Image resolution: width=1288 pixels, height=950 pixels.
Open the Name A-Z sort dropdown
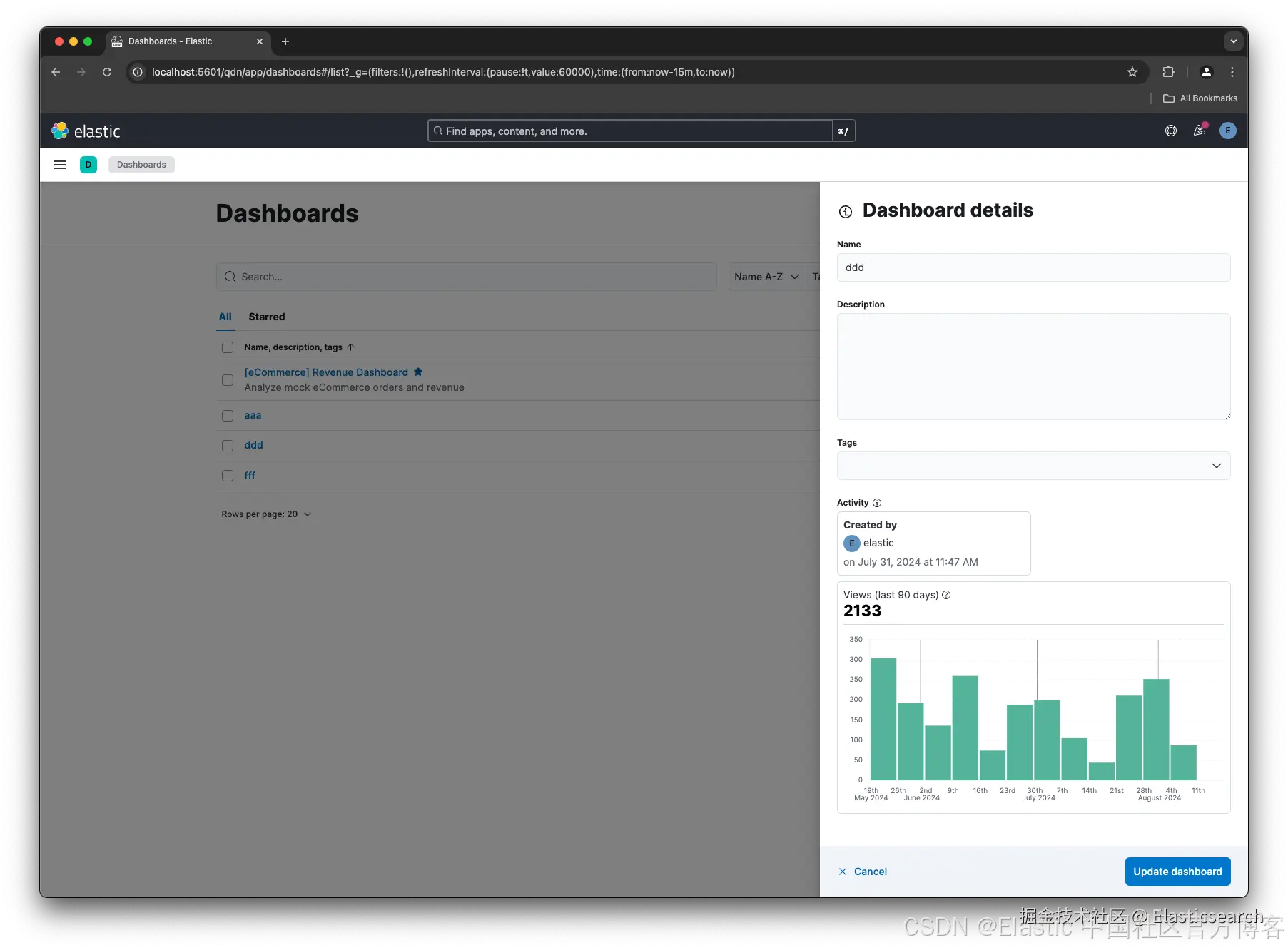766,277
